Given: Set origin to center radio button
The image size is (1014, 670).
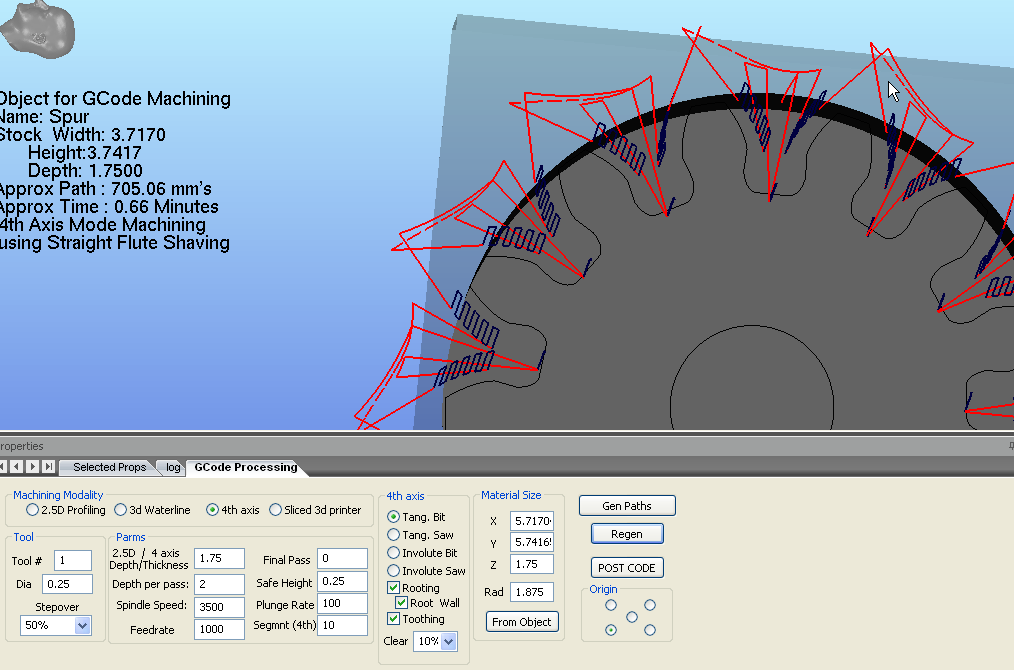Looking at the screenshot, I should pos(631,617).
